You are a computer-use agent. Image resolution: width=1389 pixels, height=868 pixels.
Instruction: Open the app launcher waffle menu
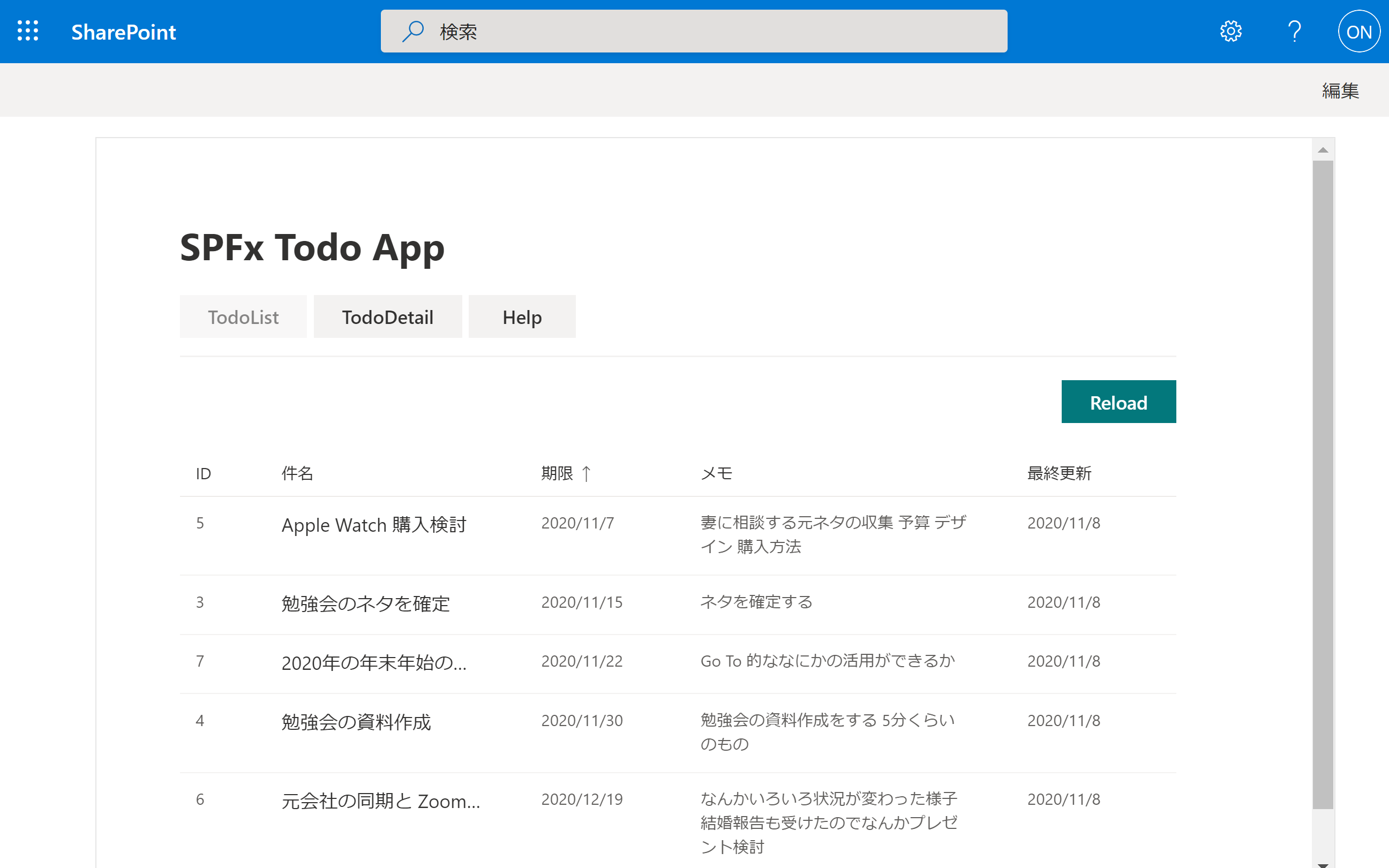(27, 31)
